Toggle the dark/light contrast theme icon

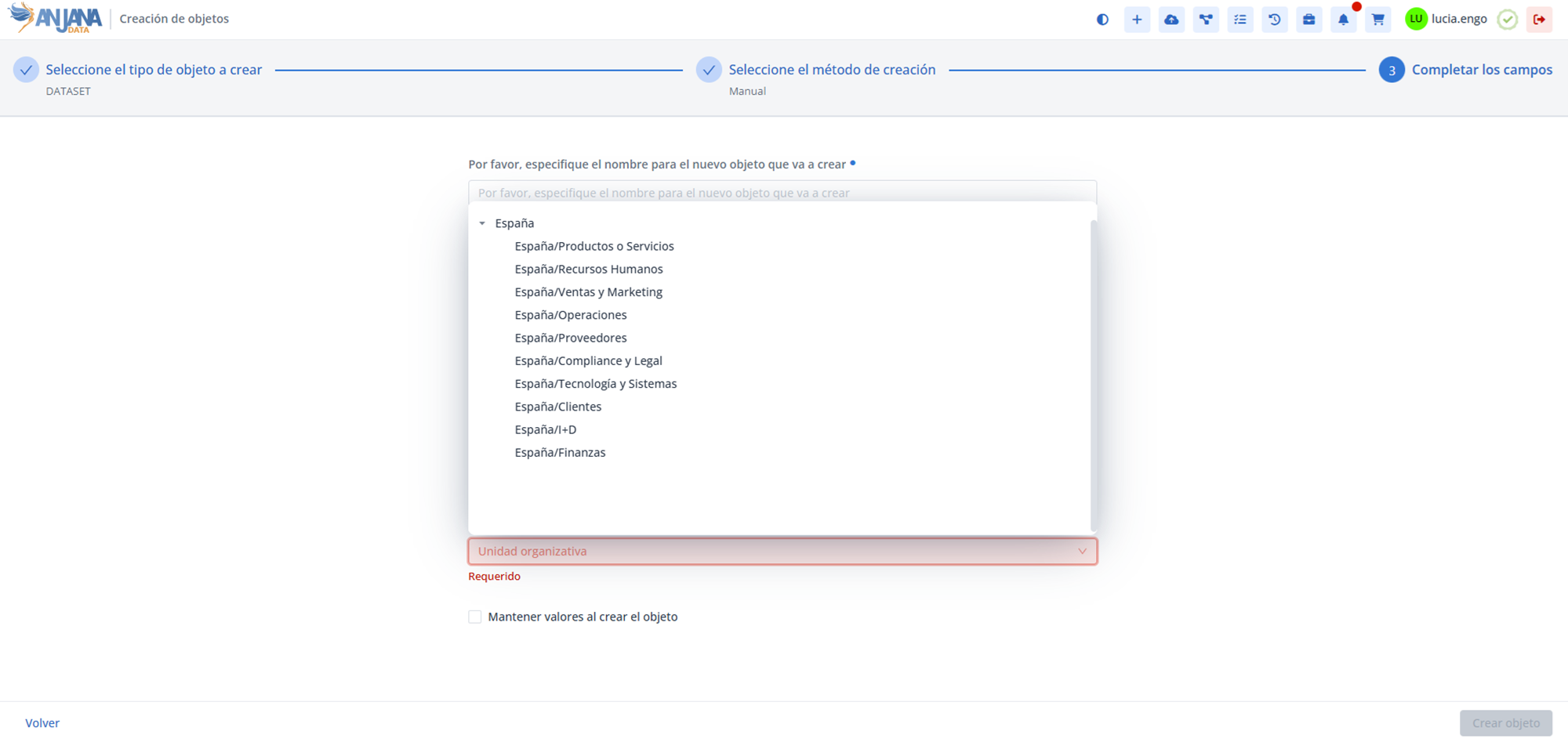(x=1102, y=20)
